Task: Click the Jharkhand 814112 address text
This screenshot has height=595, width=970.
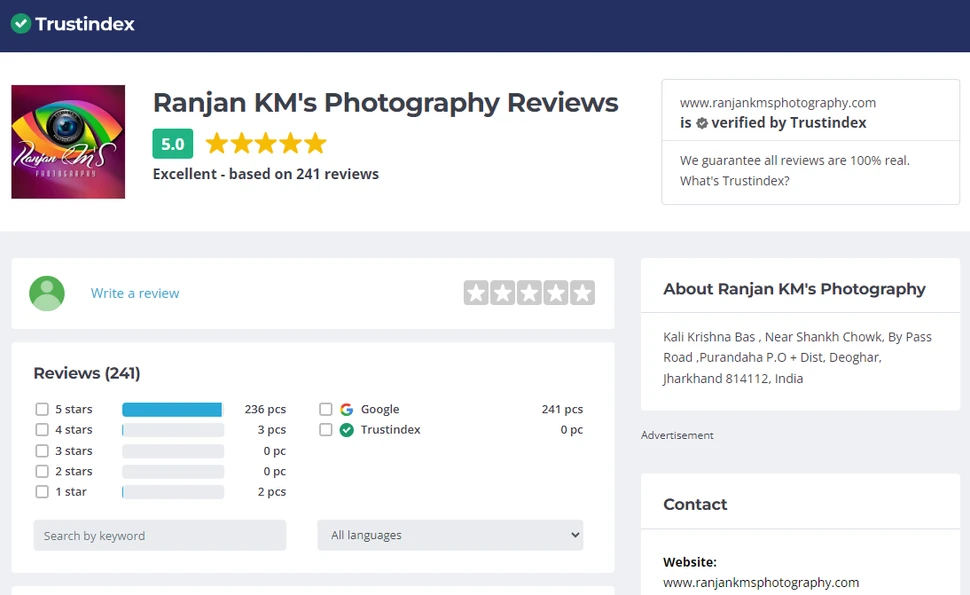Action: coord(732,379)
